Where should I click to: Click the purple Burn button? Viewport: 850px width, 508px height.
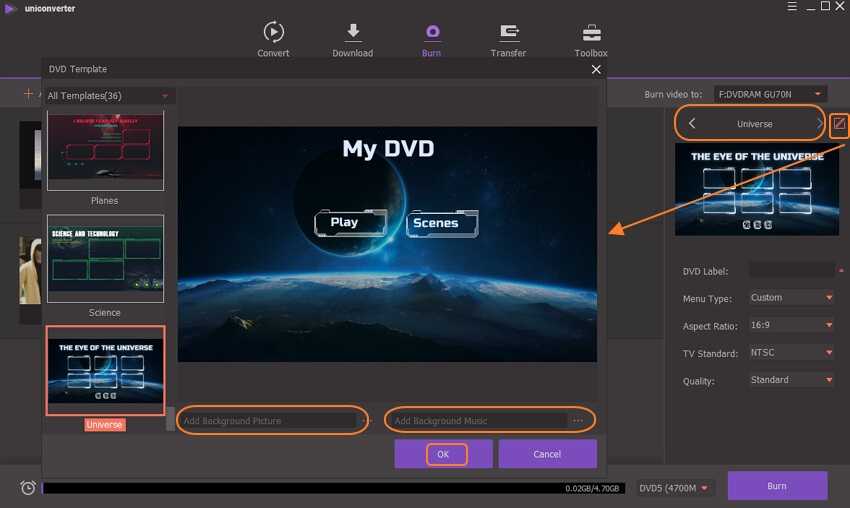[x=777, y=486]
